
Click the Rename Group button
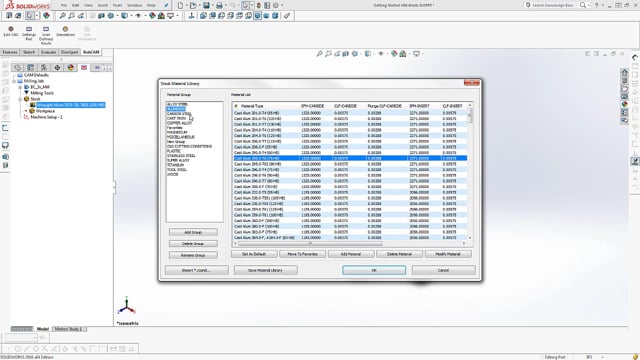point(193,255)
